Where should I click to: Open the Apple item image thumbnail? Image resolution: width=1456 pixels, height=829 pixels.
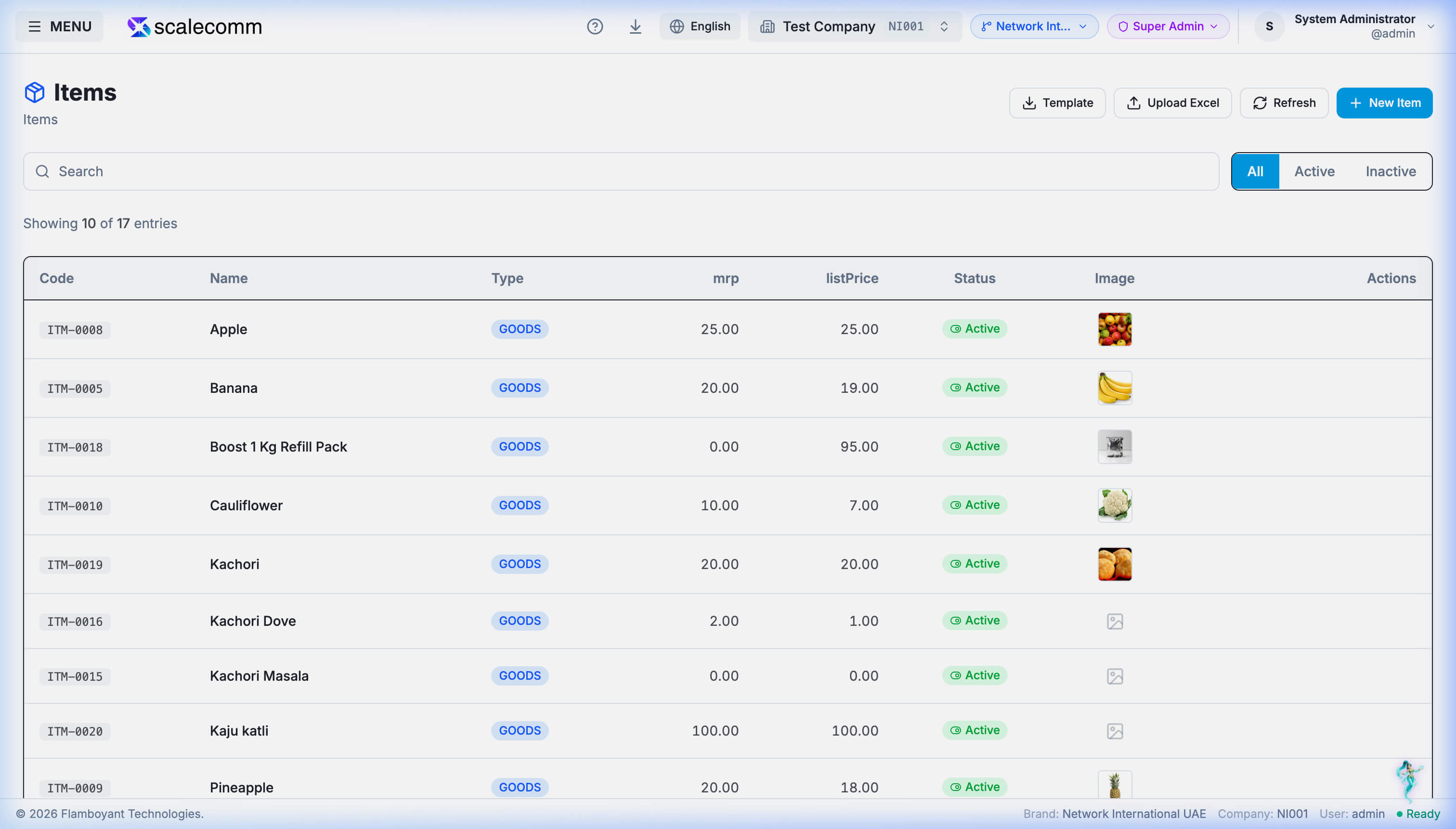click(1114, 329)
